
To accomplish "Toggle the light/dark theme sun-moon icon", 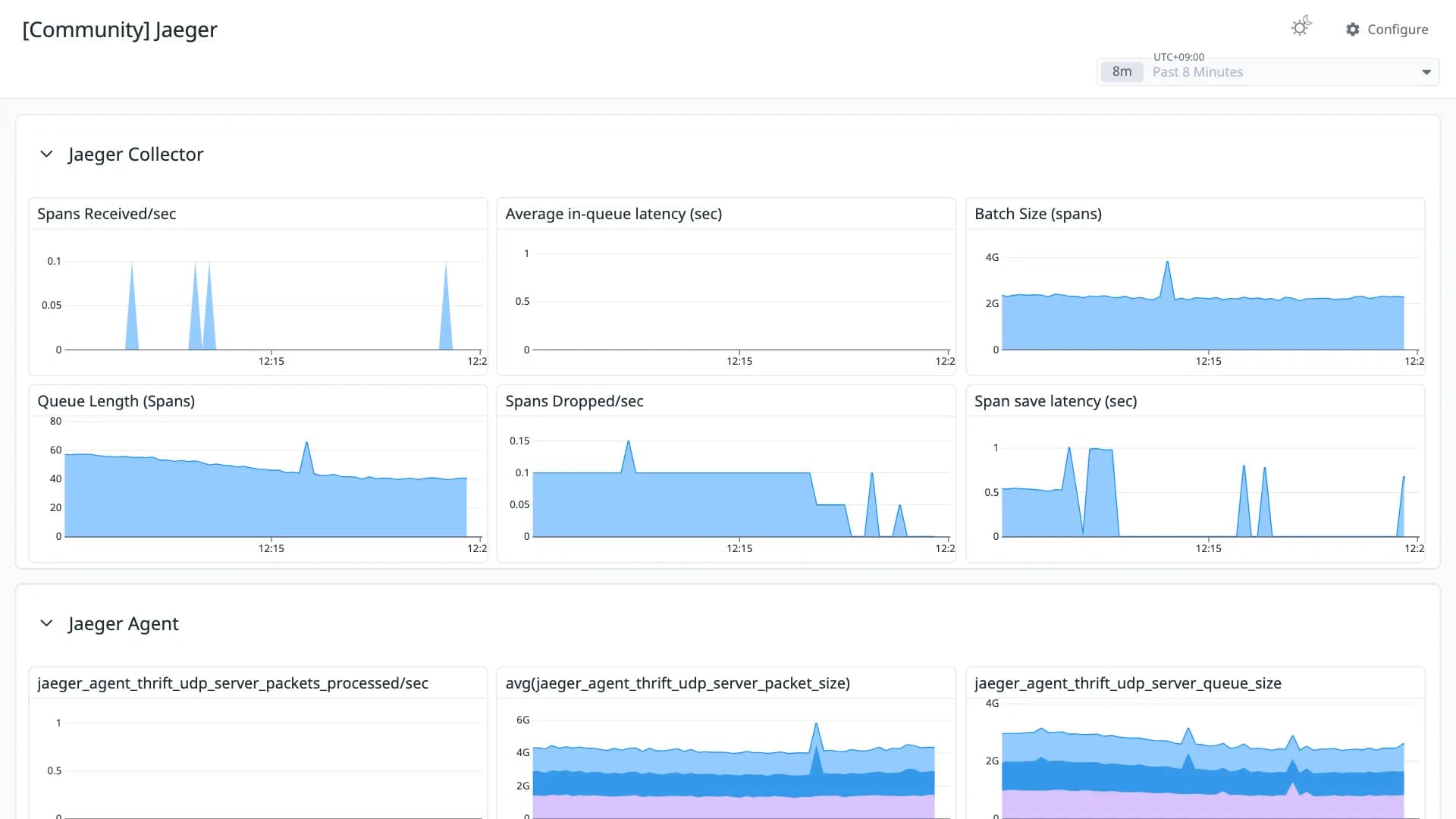I will [1301, 27].
